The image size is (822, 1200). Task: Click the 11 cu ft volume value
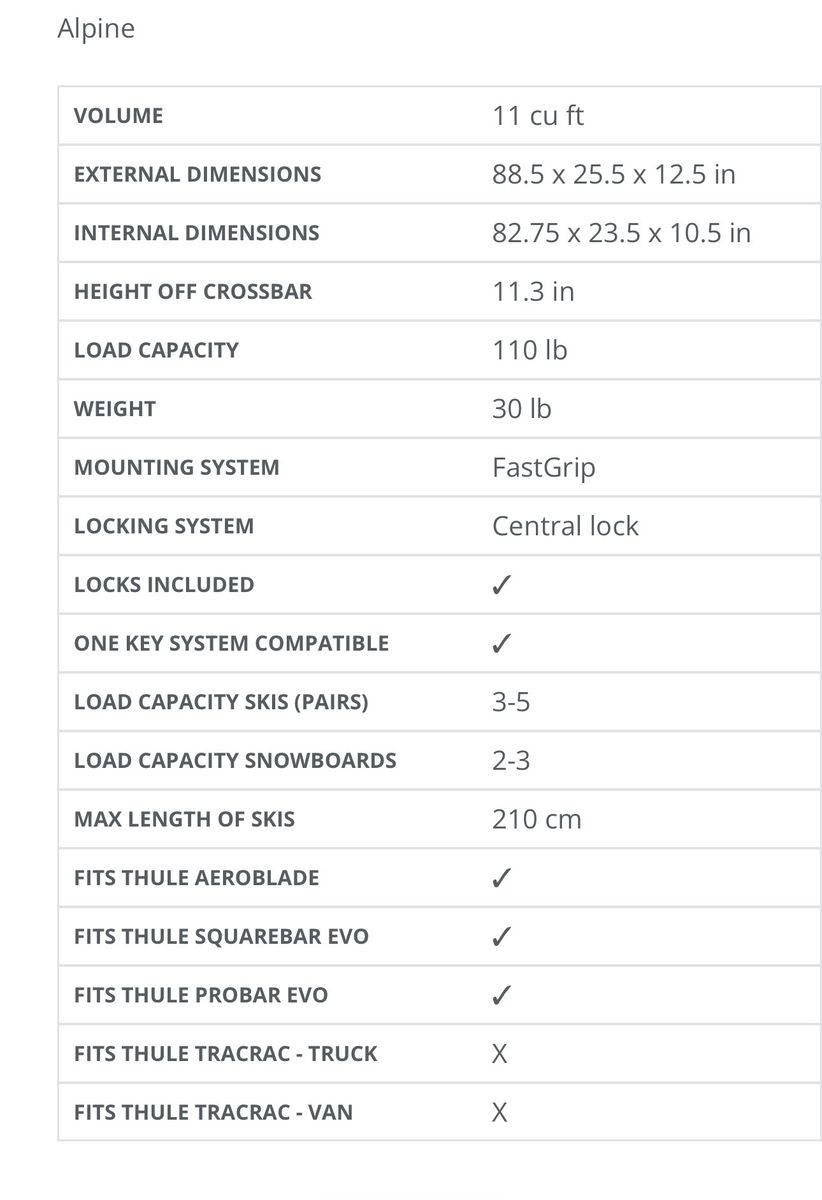click(x=537, y=116)
